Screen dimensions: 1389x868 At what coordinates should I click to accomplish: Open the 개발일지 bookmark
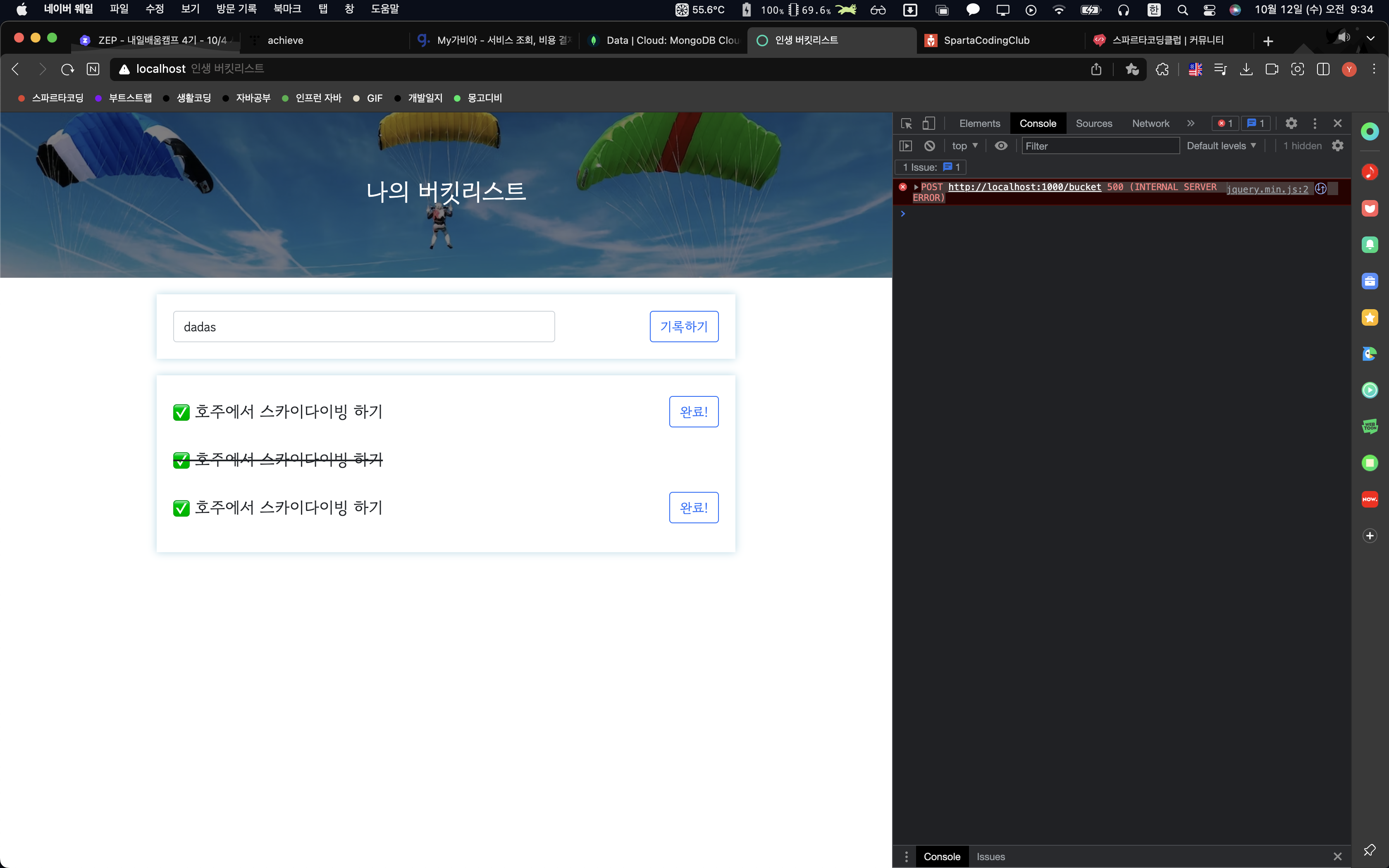(x=419, y=98)
